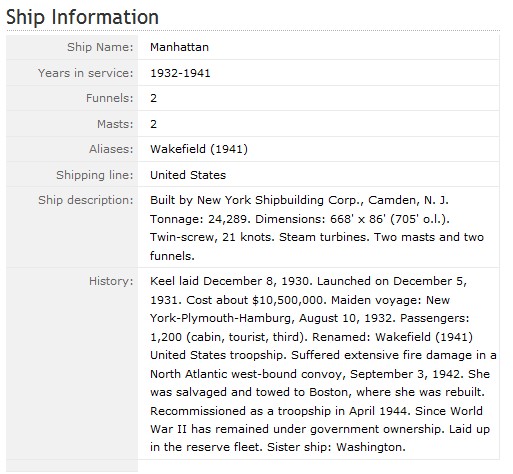Viewport: 513px width, 474px height.
Task: Click the Masts value 2
Action: point(153,124)
